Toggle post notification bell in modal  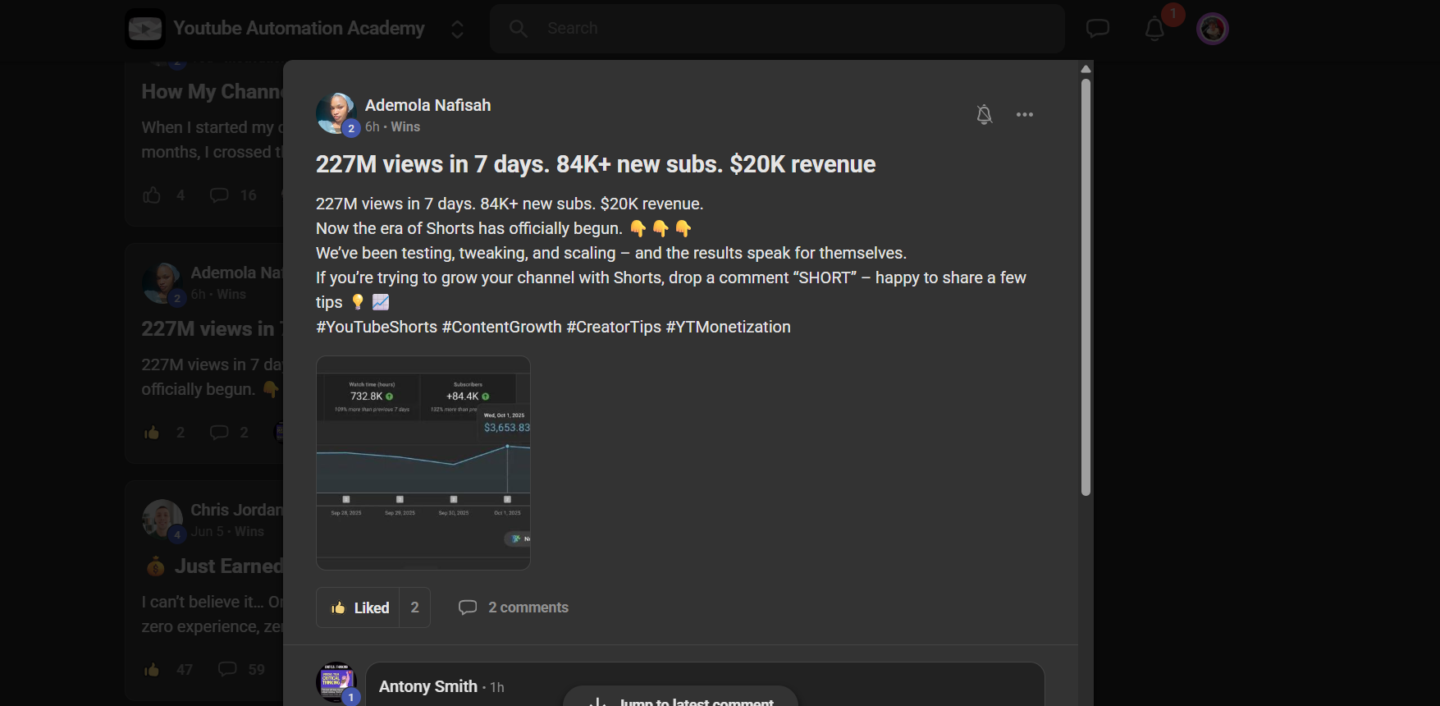point(984,115)
